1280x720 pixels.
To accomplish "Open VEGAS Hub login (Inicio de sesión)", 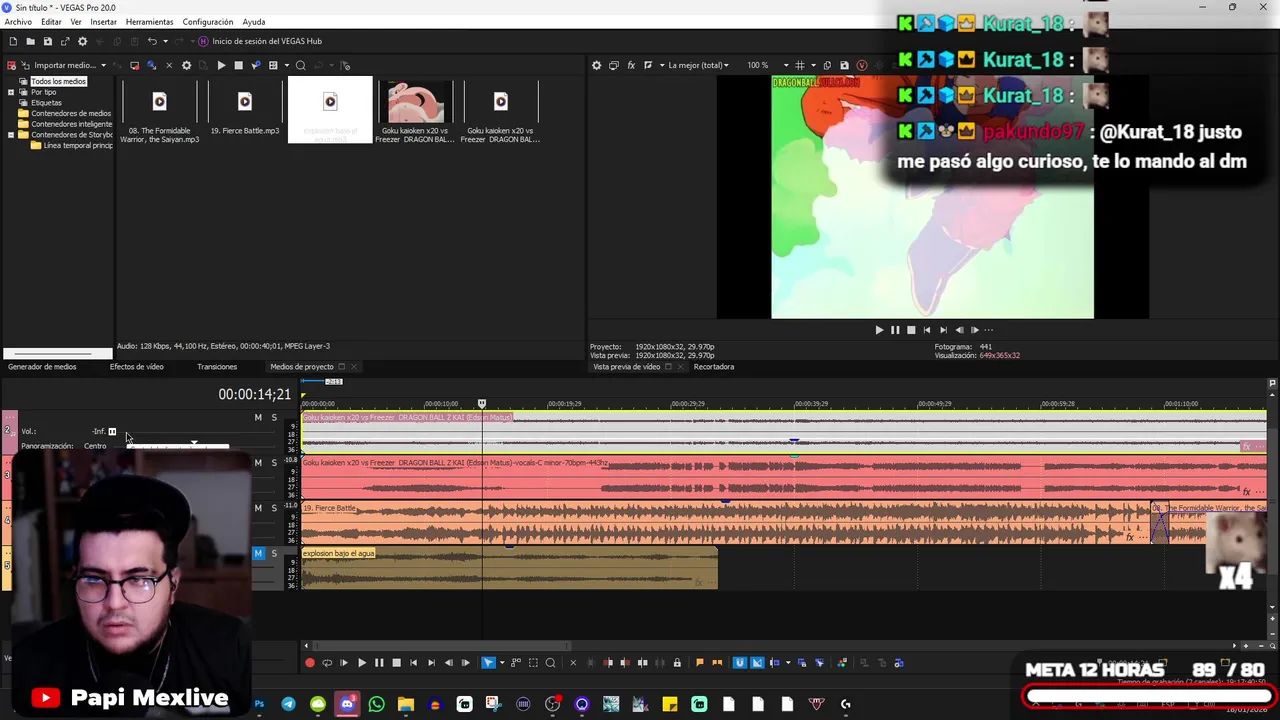I will (x=260, y=41).
